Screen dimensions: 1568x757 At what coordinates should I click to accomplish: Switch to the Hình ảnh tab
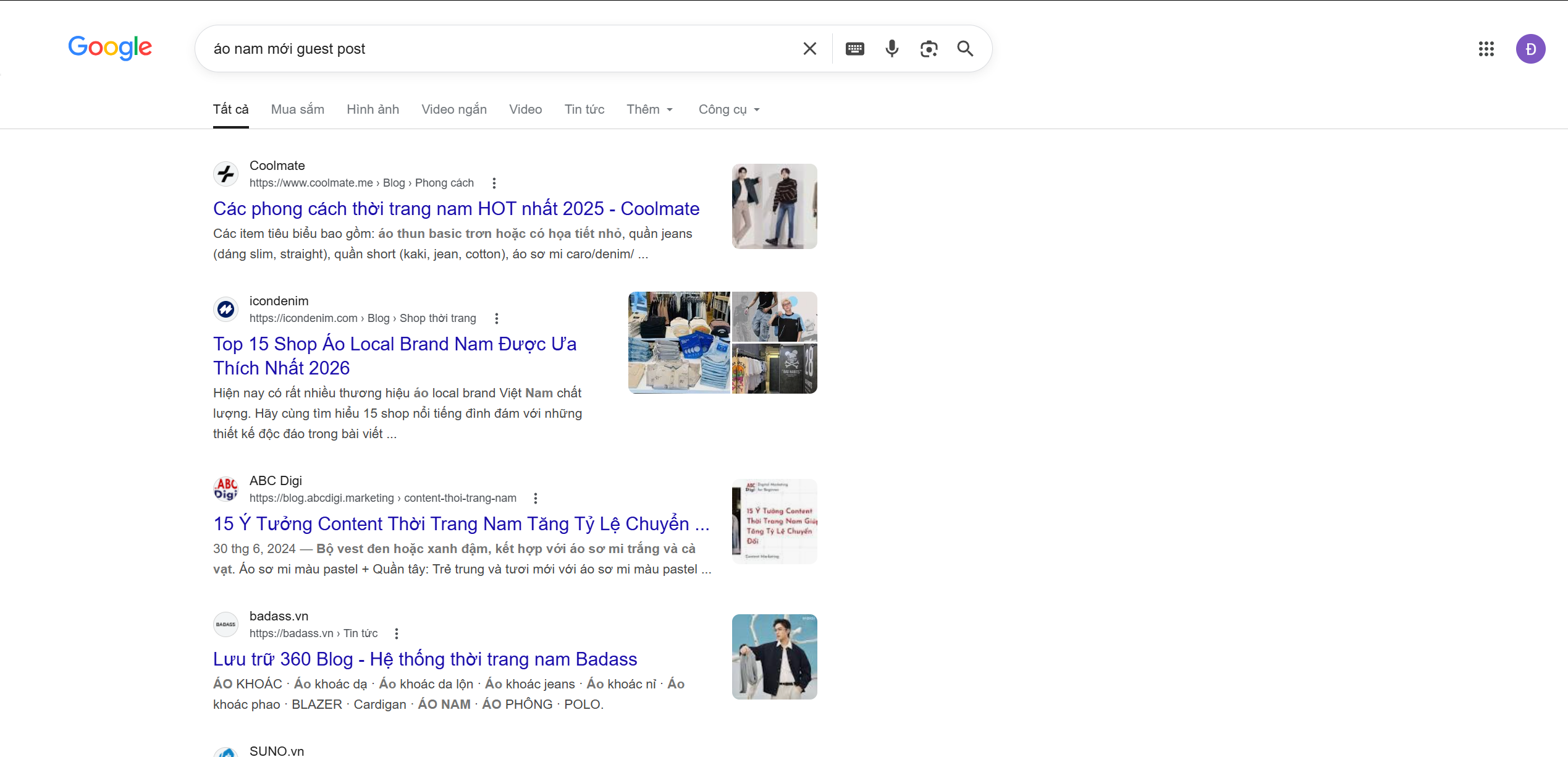coord(373,109)
